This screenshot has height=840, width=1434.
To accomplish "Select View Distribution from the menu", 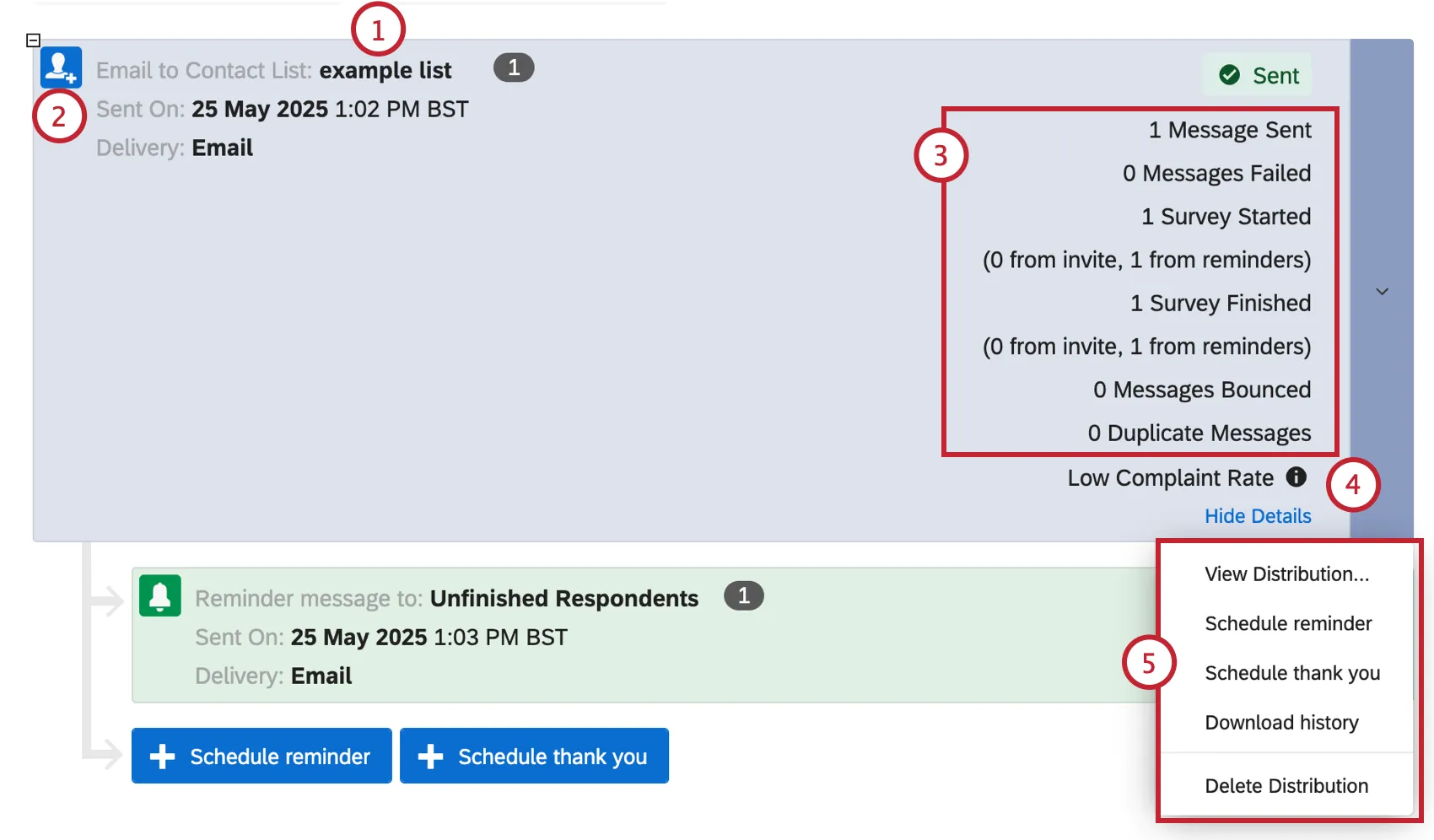I will tap(1286, 573).
